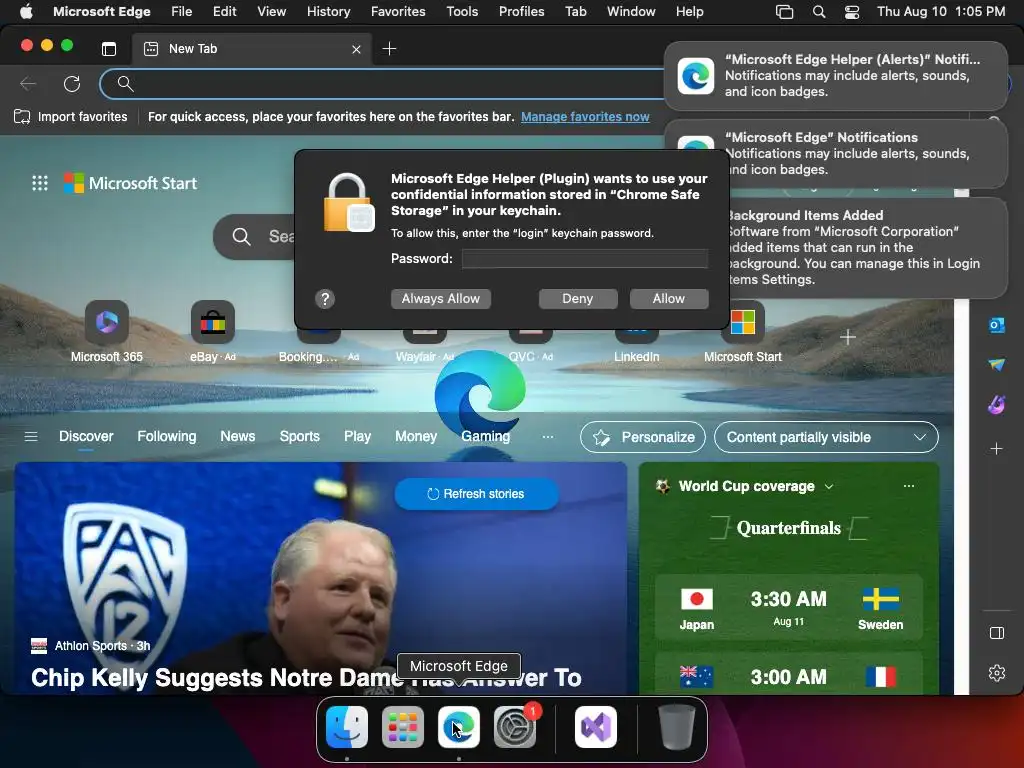Open the Favorites menu
Viewport: 1024px width, 768px height.
[x=398, y=11]
